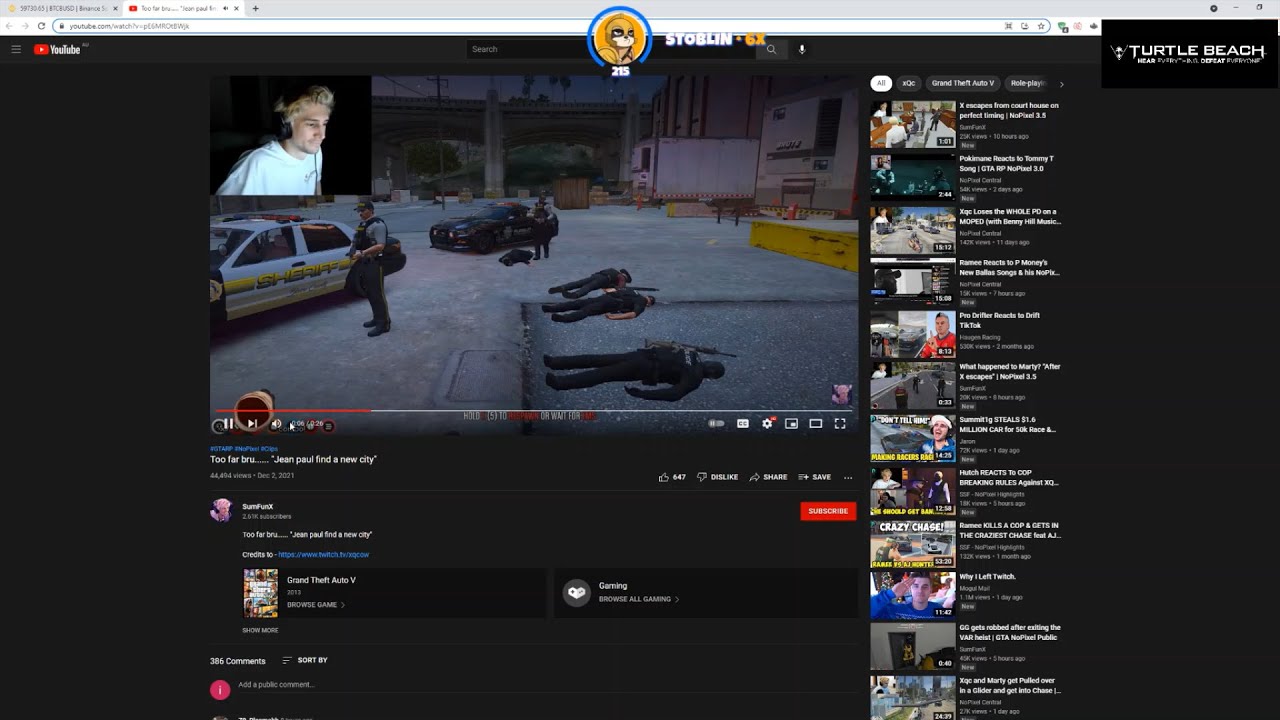1280x720 pixels.
Task: Open the comments SORT BY dropdown
Action: [x=305, y=660]
